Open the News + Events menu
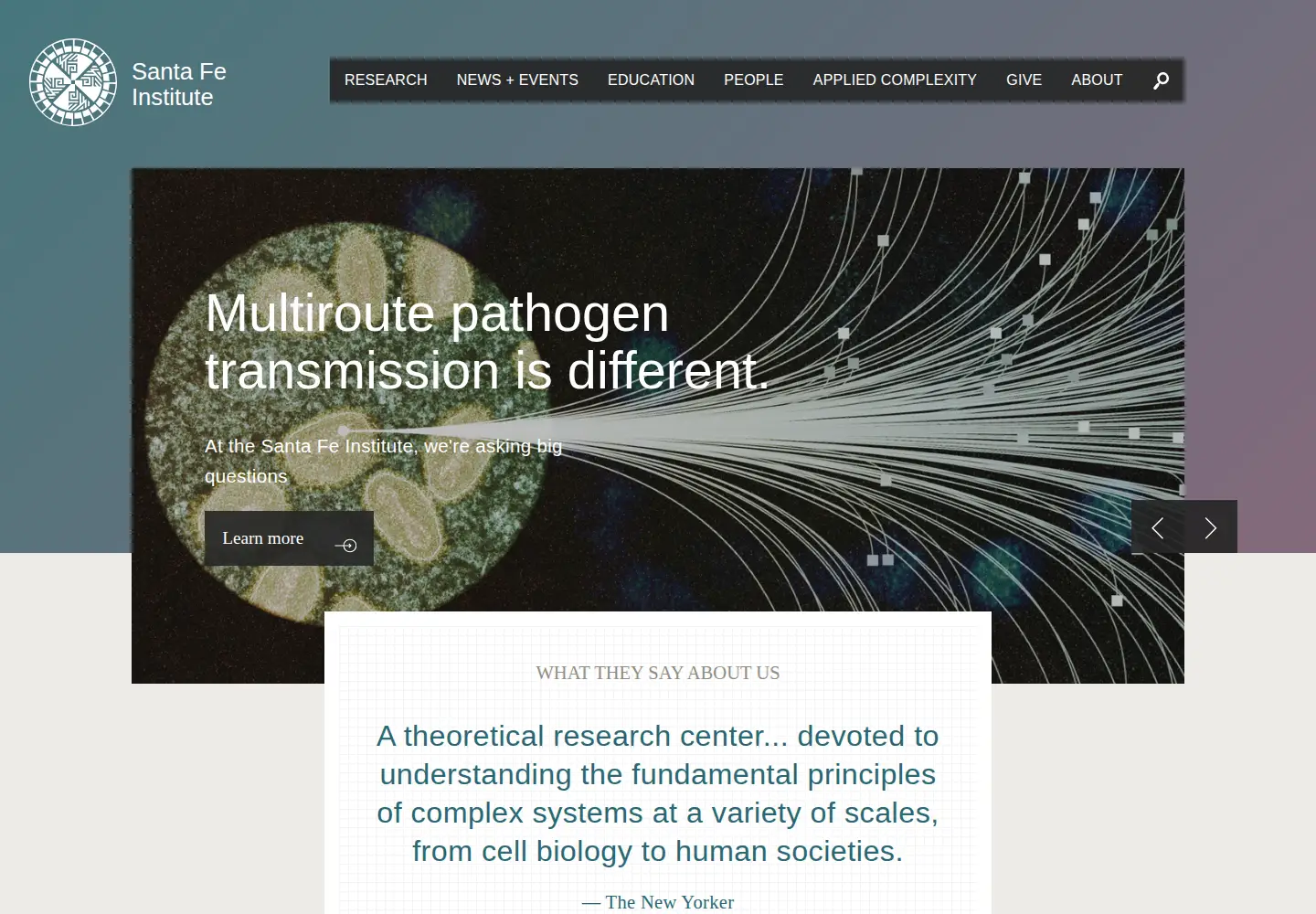Image resolution: width=1316 pixels, height=914 pixels. pos(517,80)
